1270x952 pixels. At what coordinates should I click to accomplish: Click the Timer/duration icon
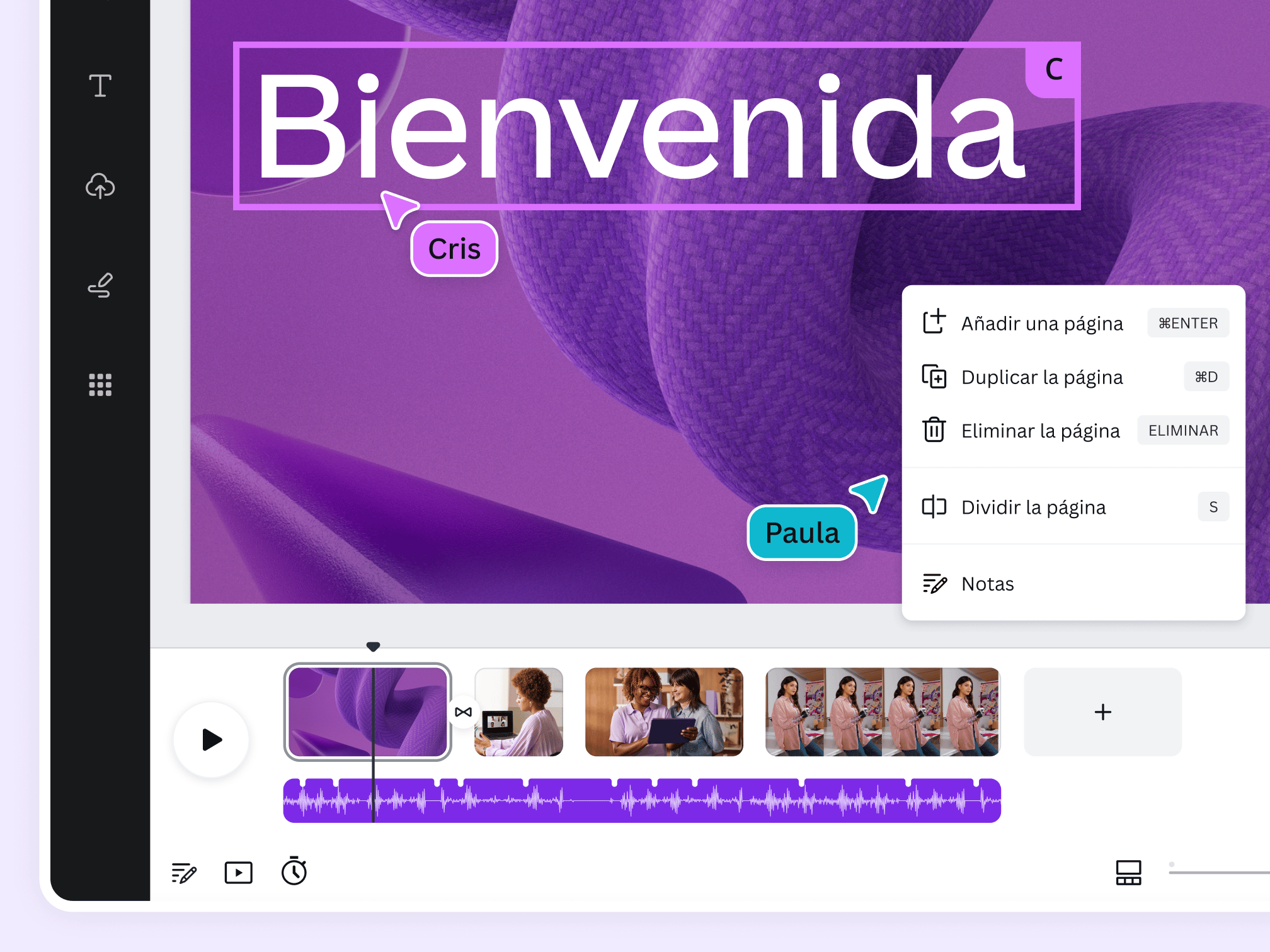click(x=294, y=871)
